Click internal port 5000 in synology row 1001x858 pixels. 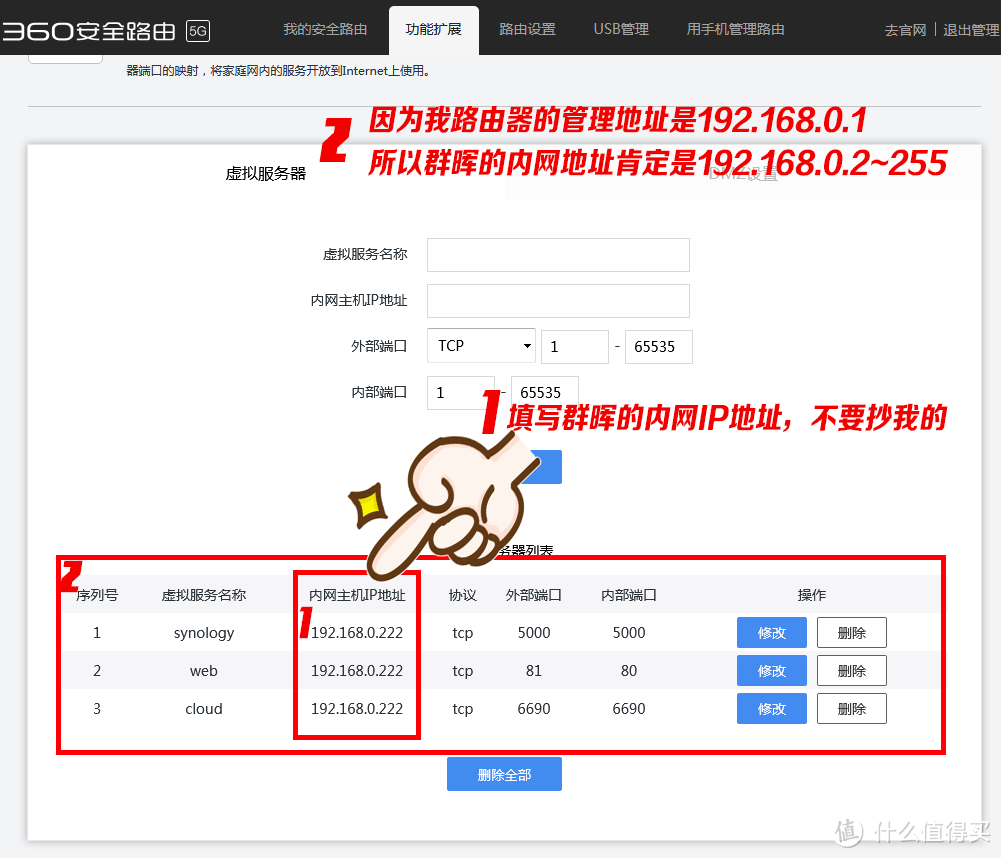(629, 633)
